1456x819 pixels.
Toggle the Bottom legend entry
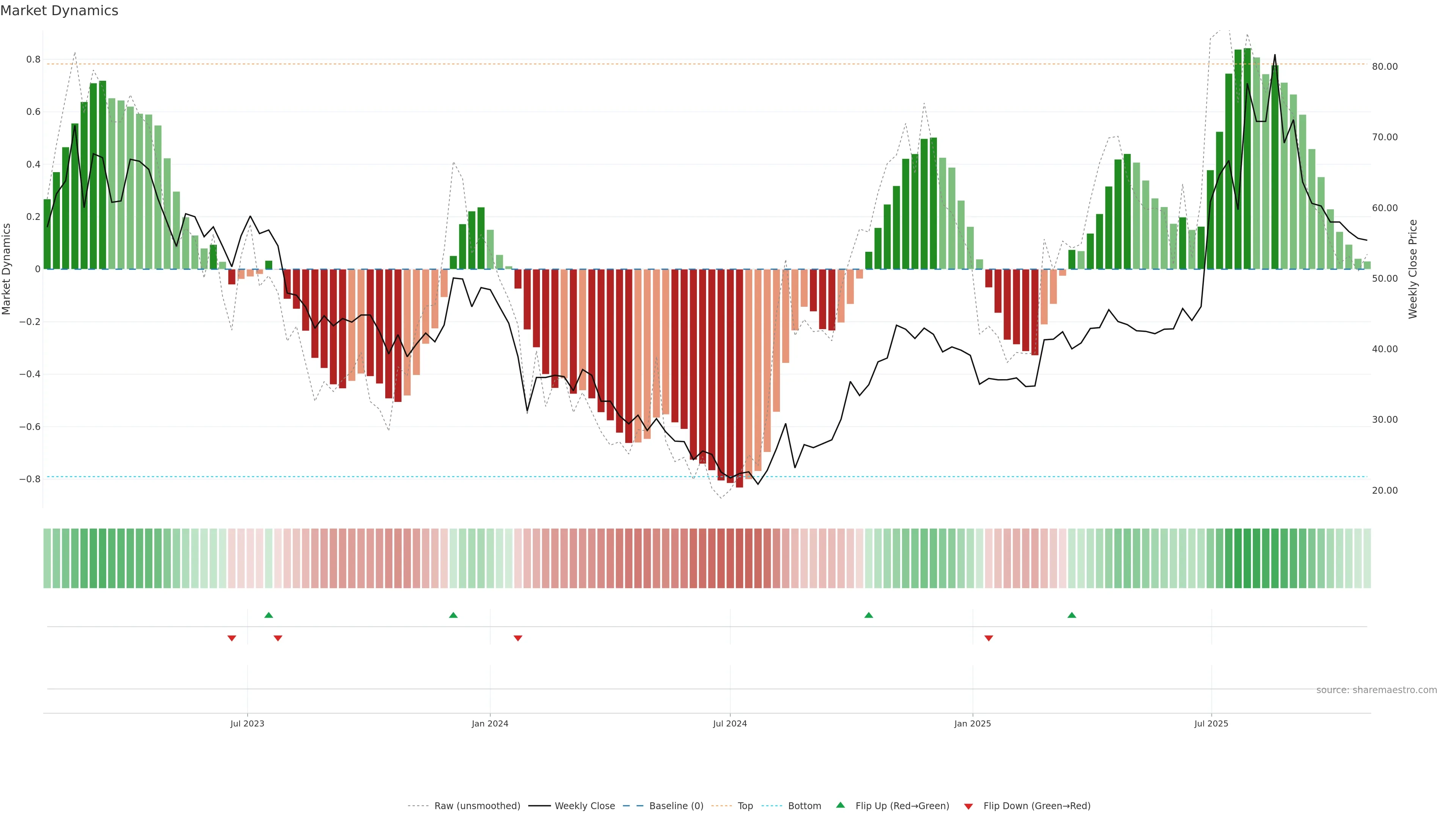[804, 806]
